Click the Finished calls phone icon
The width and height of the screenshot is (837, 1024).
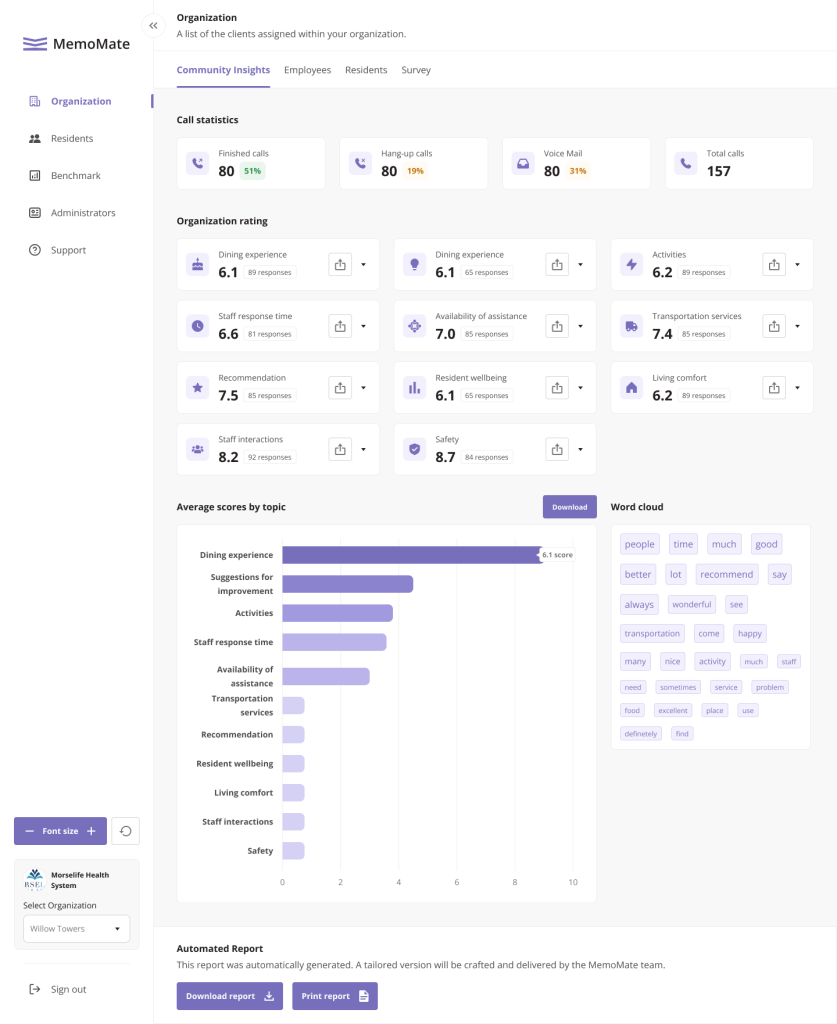tap(198, 164)
